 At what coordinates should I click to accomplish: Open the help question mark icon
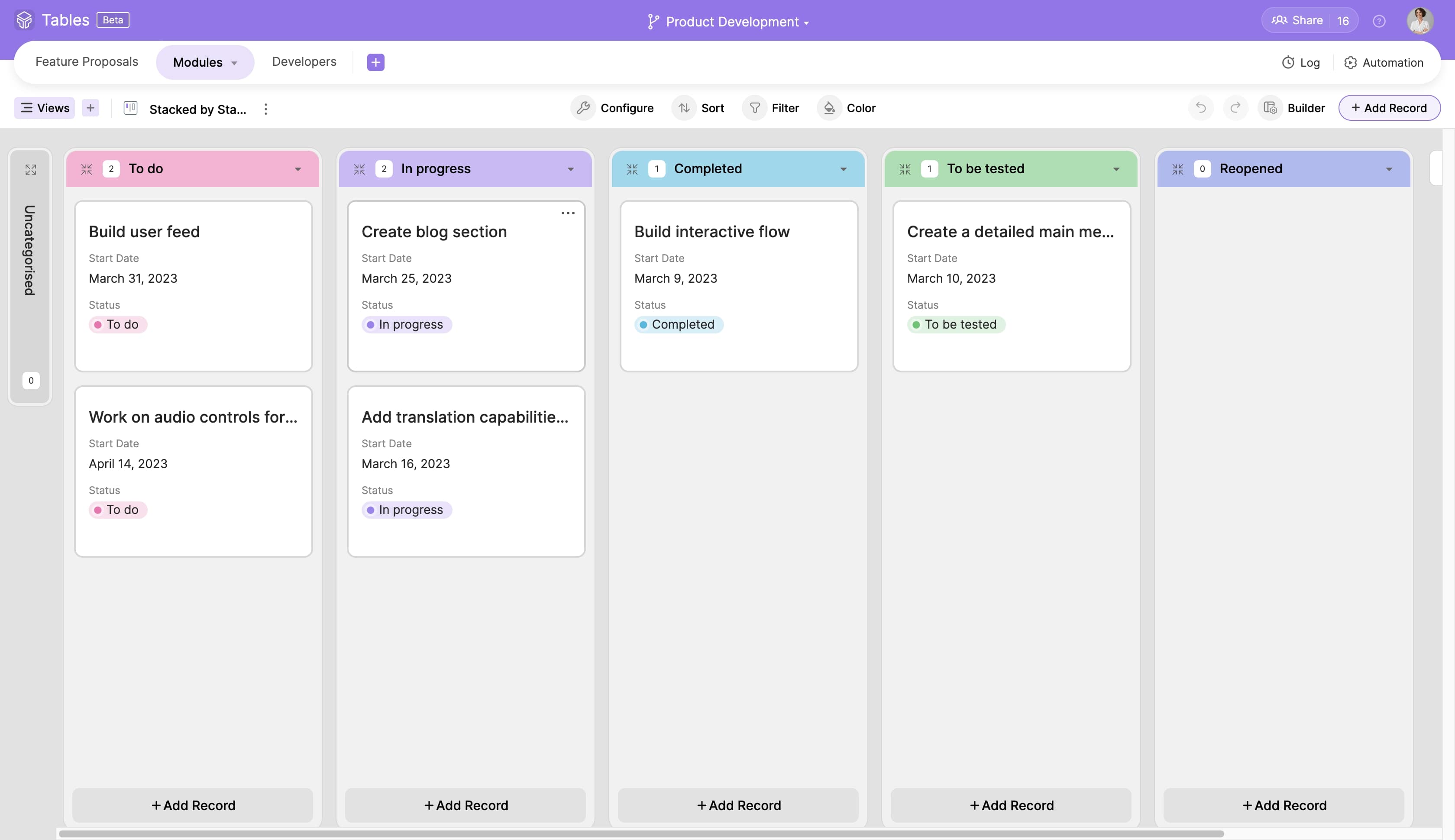1379,21
